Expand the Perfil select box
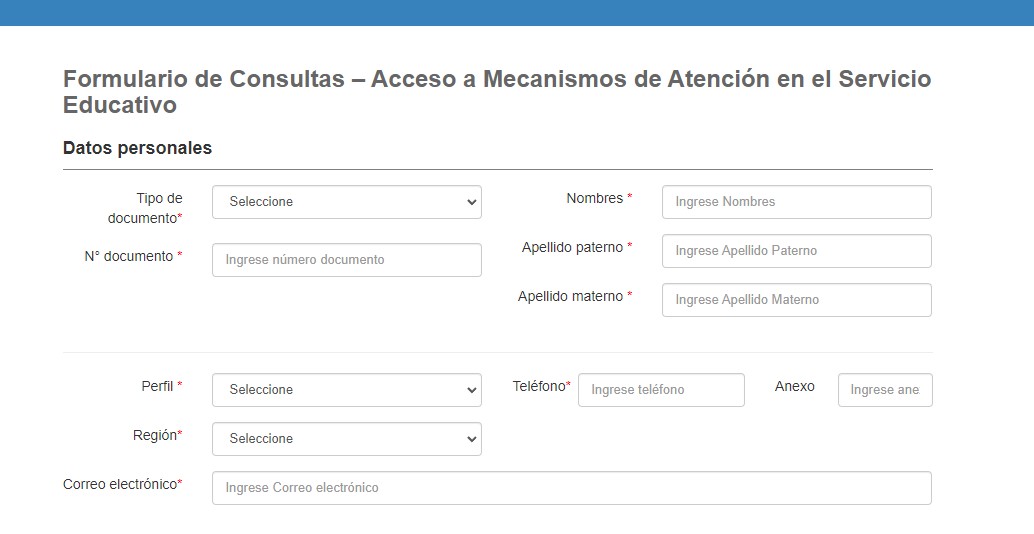 point(346,390)
